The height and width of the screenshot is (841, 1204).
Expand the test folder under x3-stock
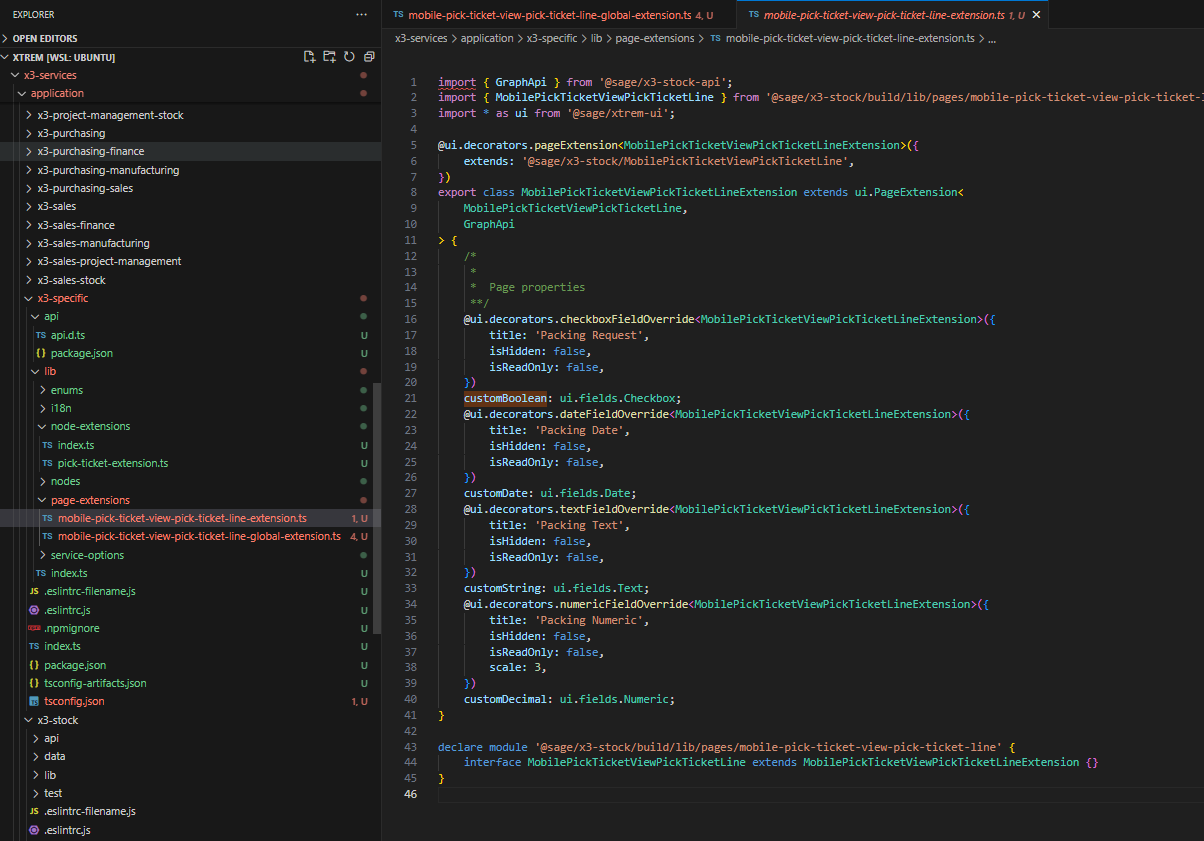pyautogui.click(x=35, y=793)
